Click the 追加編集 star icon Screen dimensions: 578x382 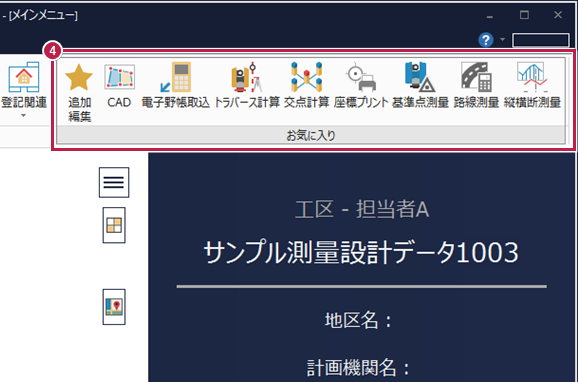[x=79, y=77]
